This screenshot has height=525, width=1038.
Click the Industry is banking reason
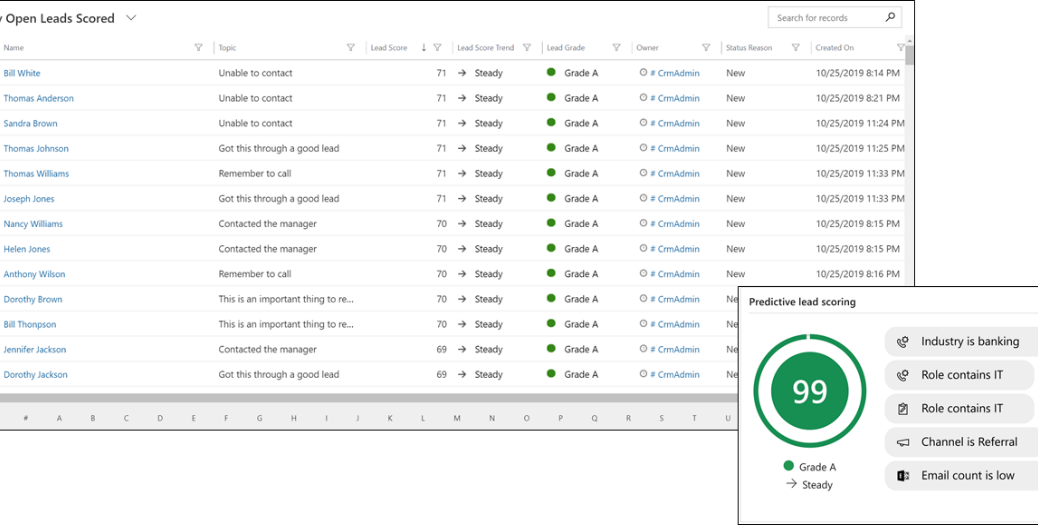coord(961,342)
